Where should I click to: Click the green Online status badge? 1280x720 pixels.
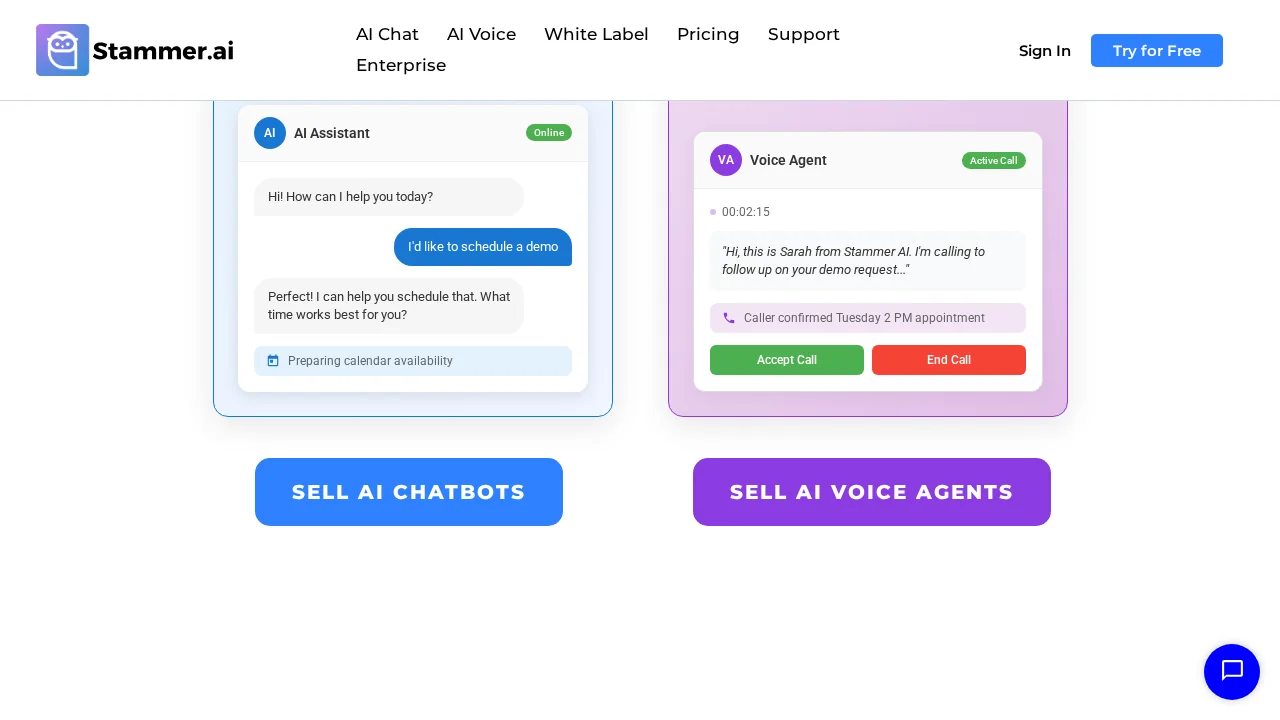549,133
